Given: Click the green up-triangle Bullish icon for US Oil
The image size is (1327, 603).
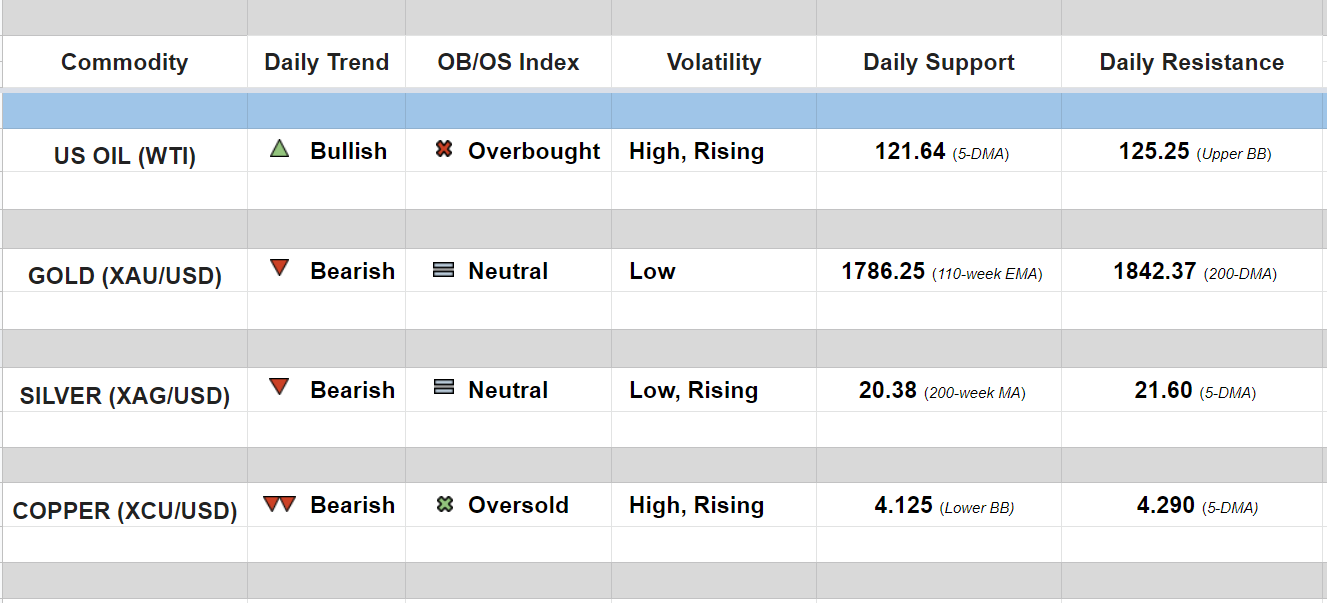Looking at the screenshot, I should [280, 149].
